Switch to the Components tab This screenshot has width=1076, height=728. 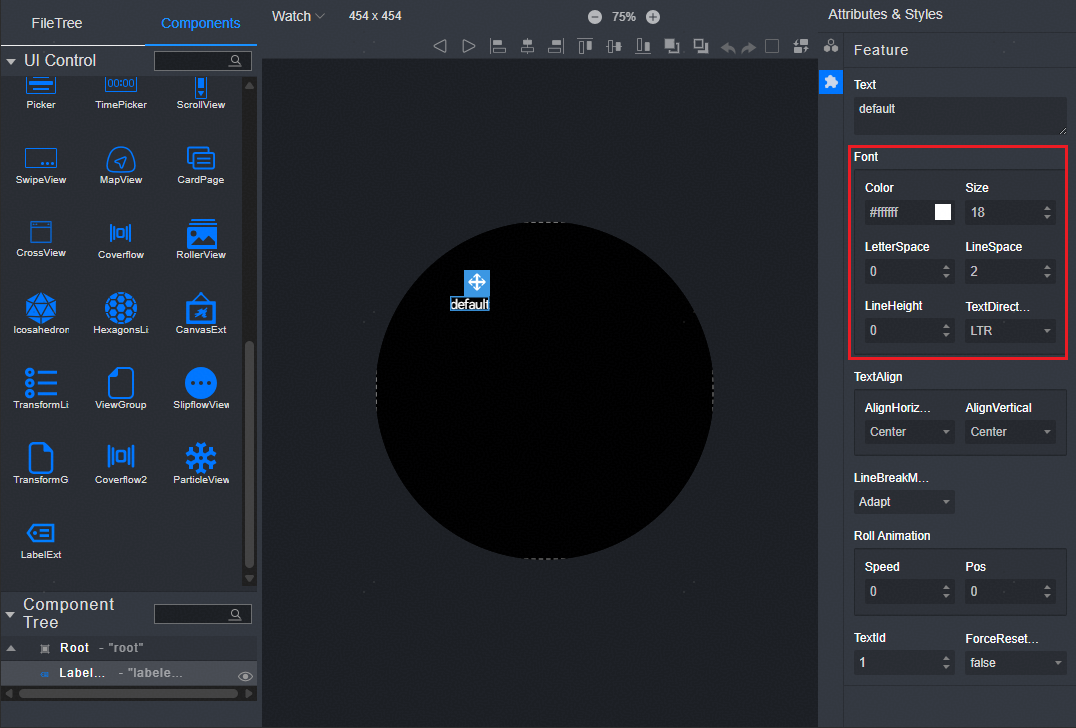pos(200,23)
